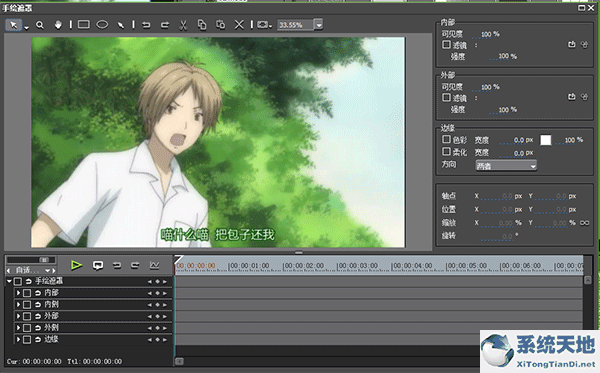Cut the selected shape with scissors
The height and width of the screenshot is (373, 600).
(183, 25)
